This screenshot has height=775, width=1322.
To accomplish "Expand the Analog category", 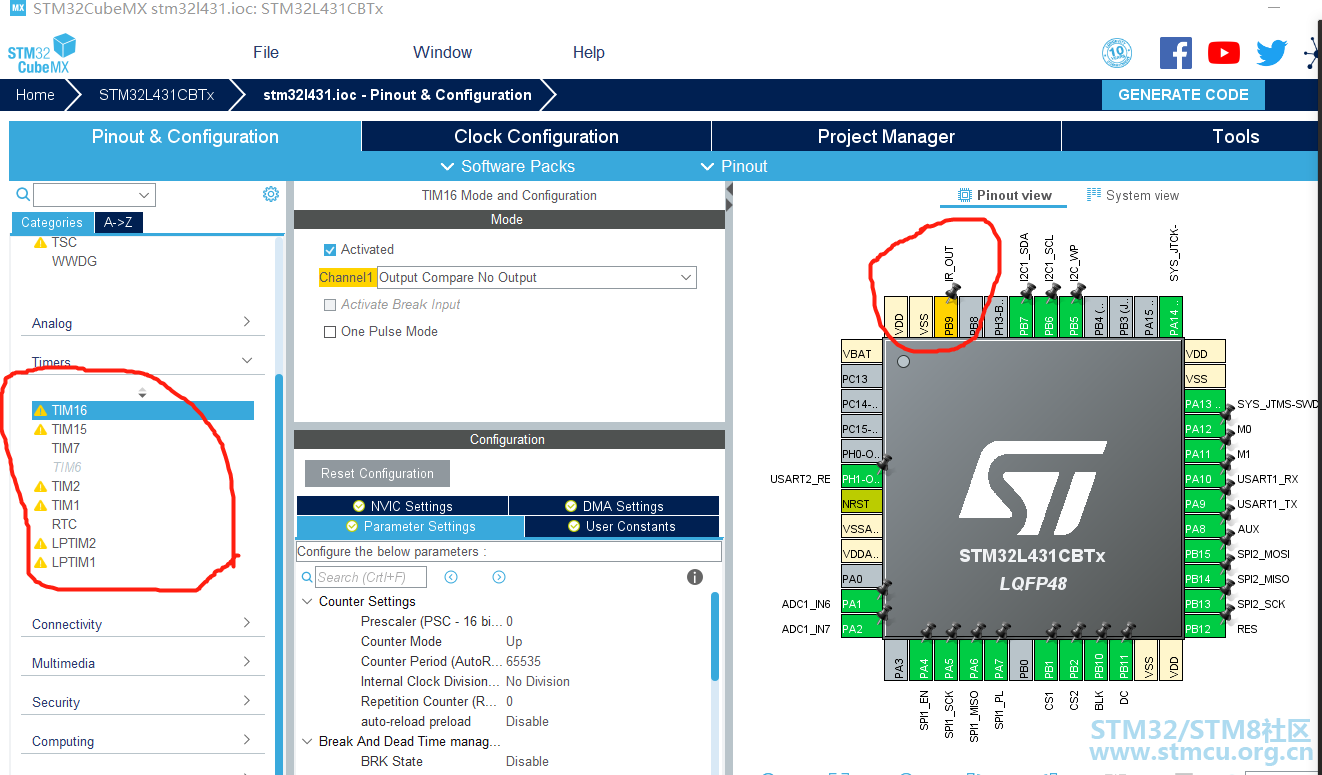I will [142, 323].
